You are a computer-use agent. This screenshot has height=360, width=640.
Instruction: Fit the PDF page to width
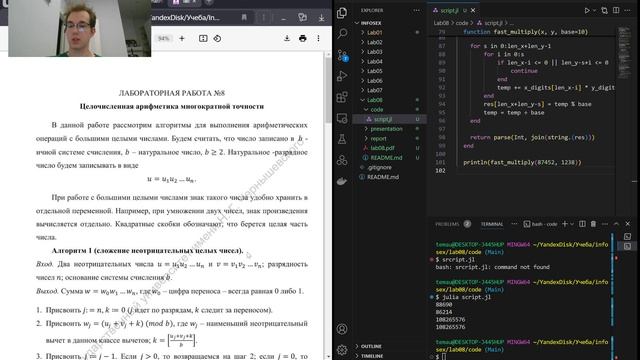203,38
